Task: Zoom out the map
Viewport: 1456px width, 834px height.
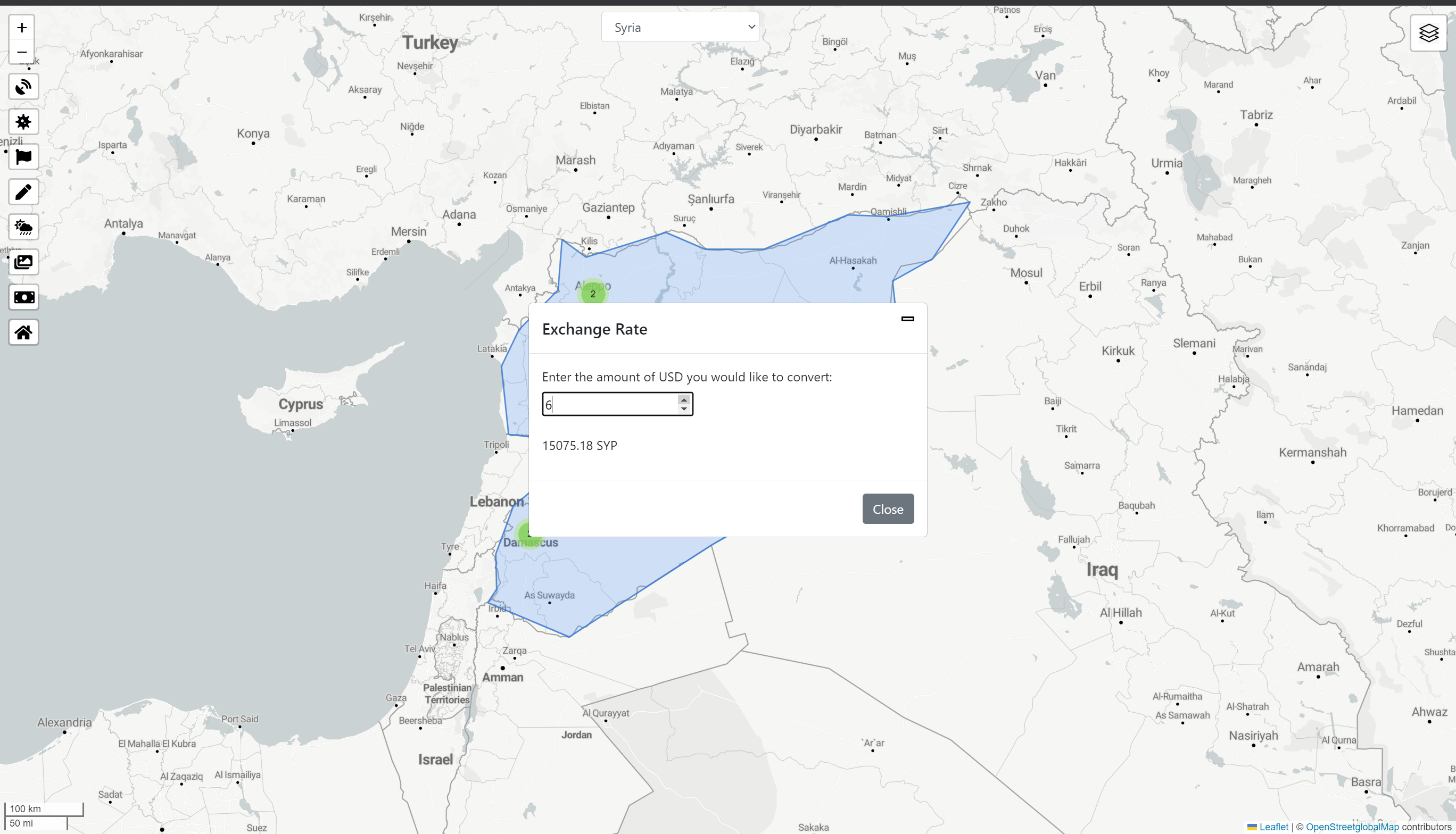Action: click(x=22, y=52)
